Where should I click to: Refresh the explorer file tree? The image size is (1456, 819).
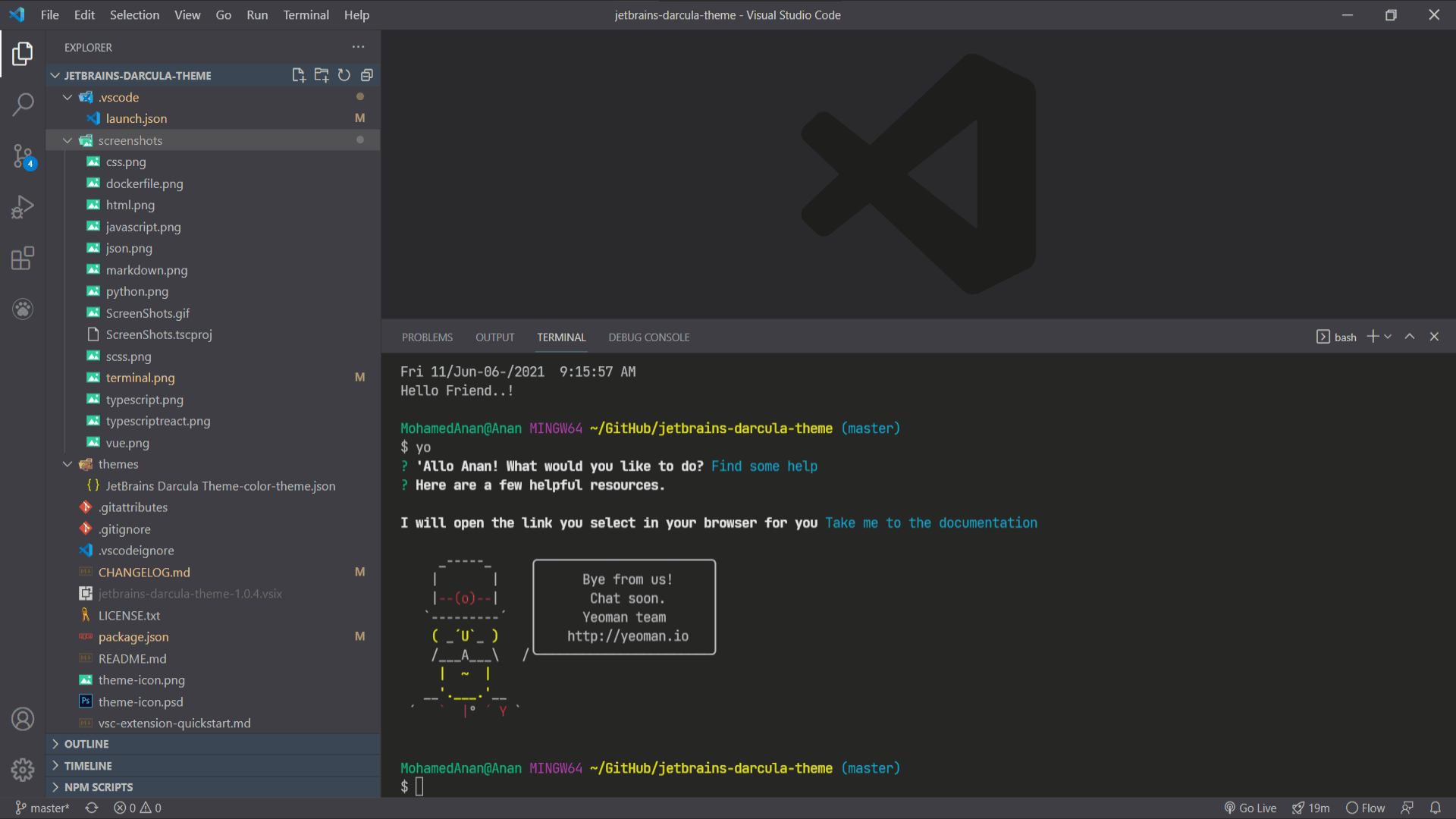click(x=344, y=75)
